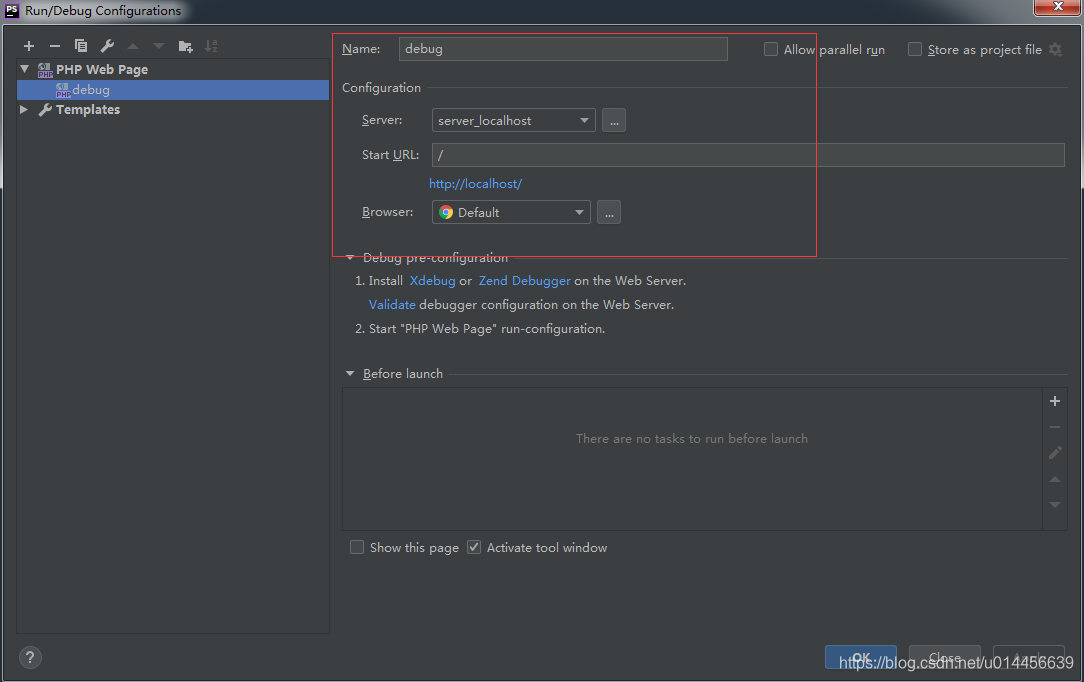The height and width of the screenshot is (682, 1084).
Task: Enable Store as project file
Action: pos(914,48)
